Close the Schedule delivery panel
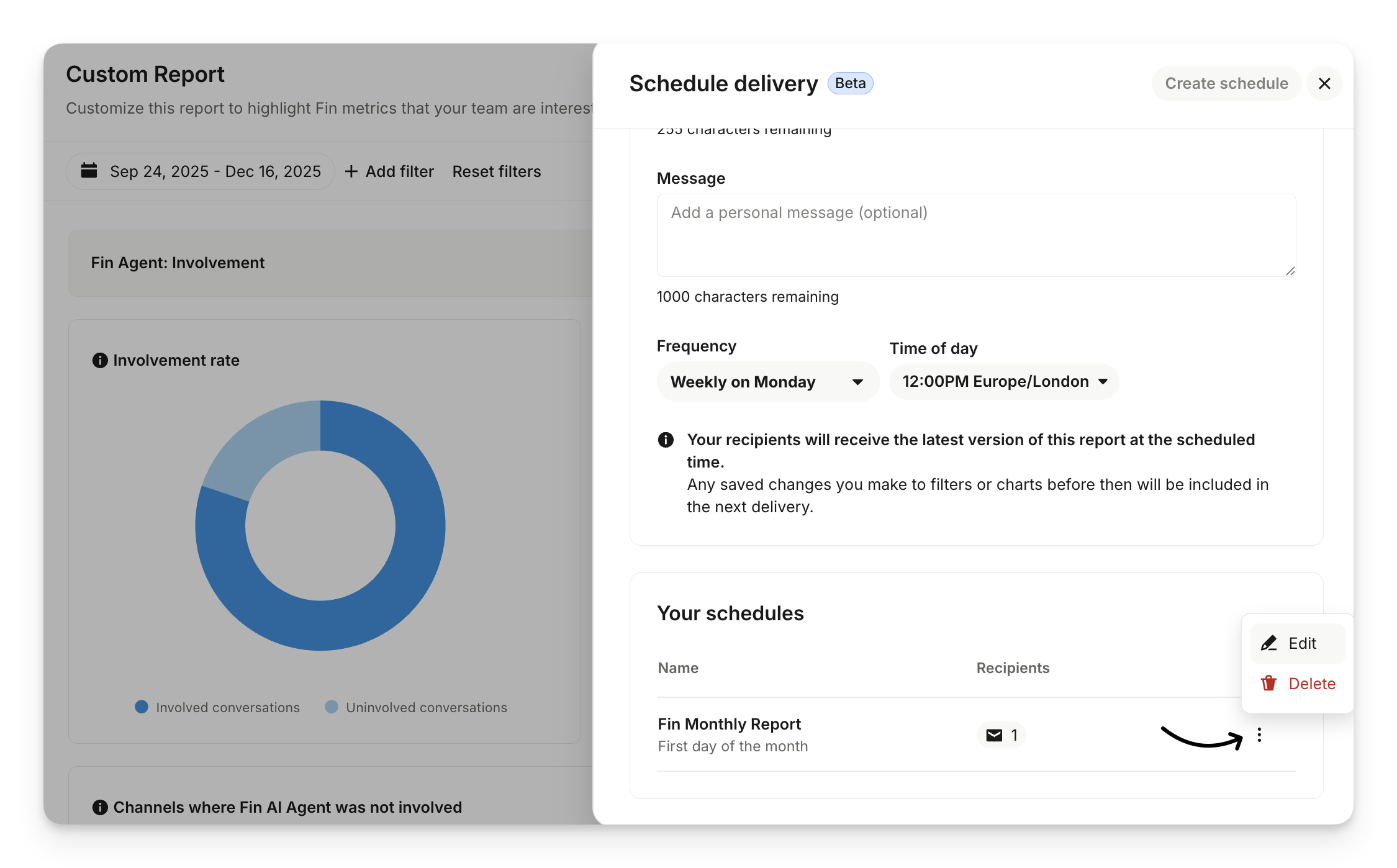1397x868 pixels. [1324, 84]
